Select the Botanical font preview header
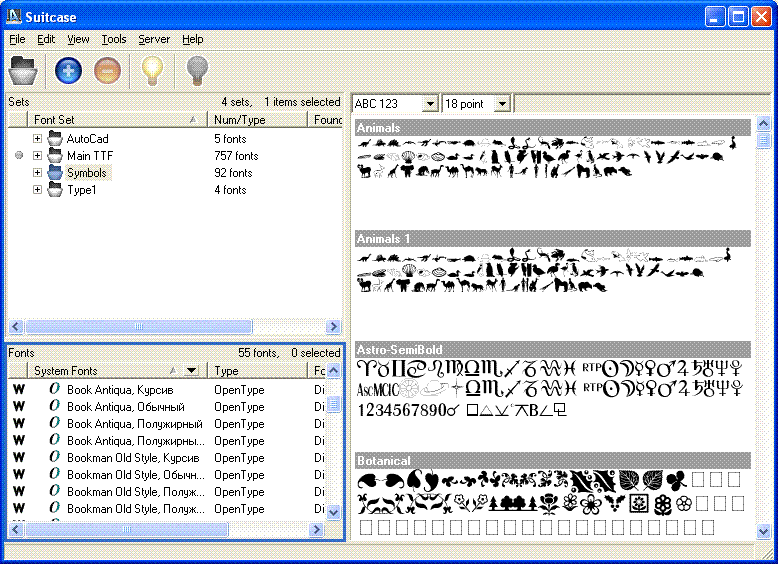Screen dimensions: 778x564 (553, 460)
